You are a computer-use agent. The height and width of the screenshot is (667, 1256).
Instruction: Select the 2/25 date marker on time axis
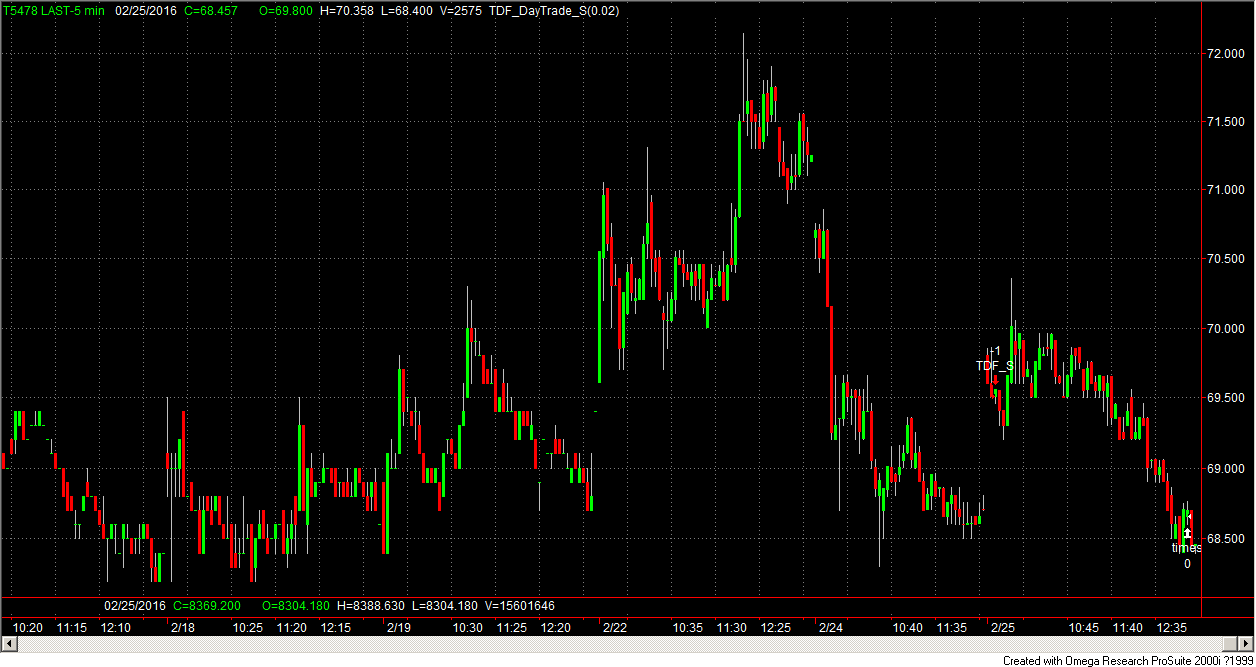[1002, 628]
